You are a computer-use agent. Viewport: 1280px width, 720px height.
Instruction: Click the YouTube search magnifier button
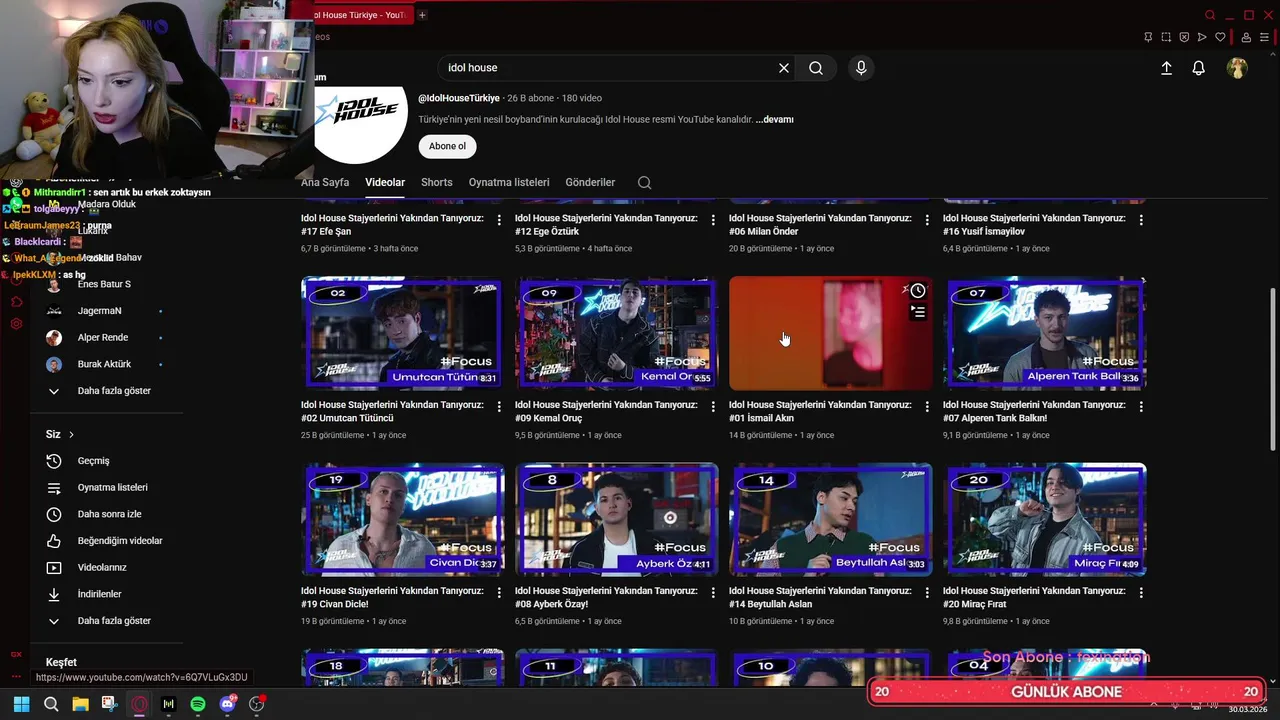[816, 68]
